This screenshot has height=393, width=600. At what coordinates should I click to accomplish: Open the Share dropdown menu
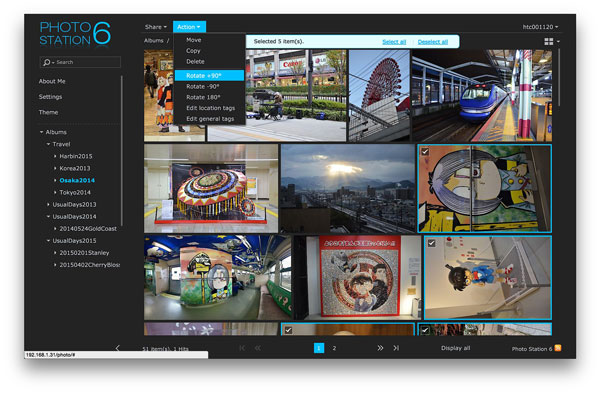(x=156, y=27)
